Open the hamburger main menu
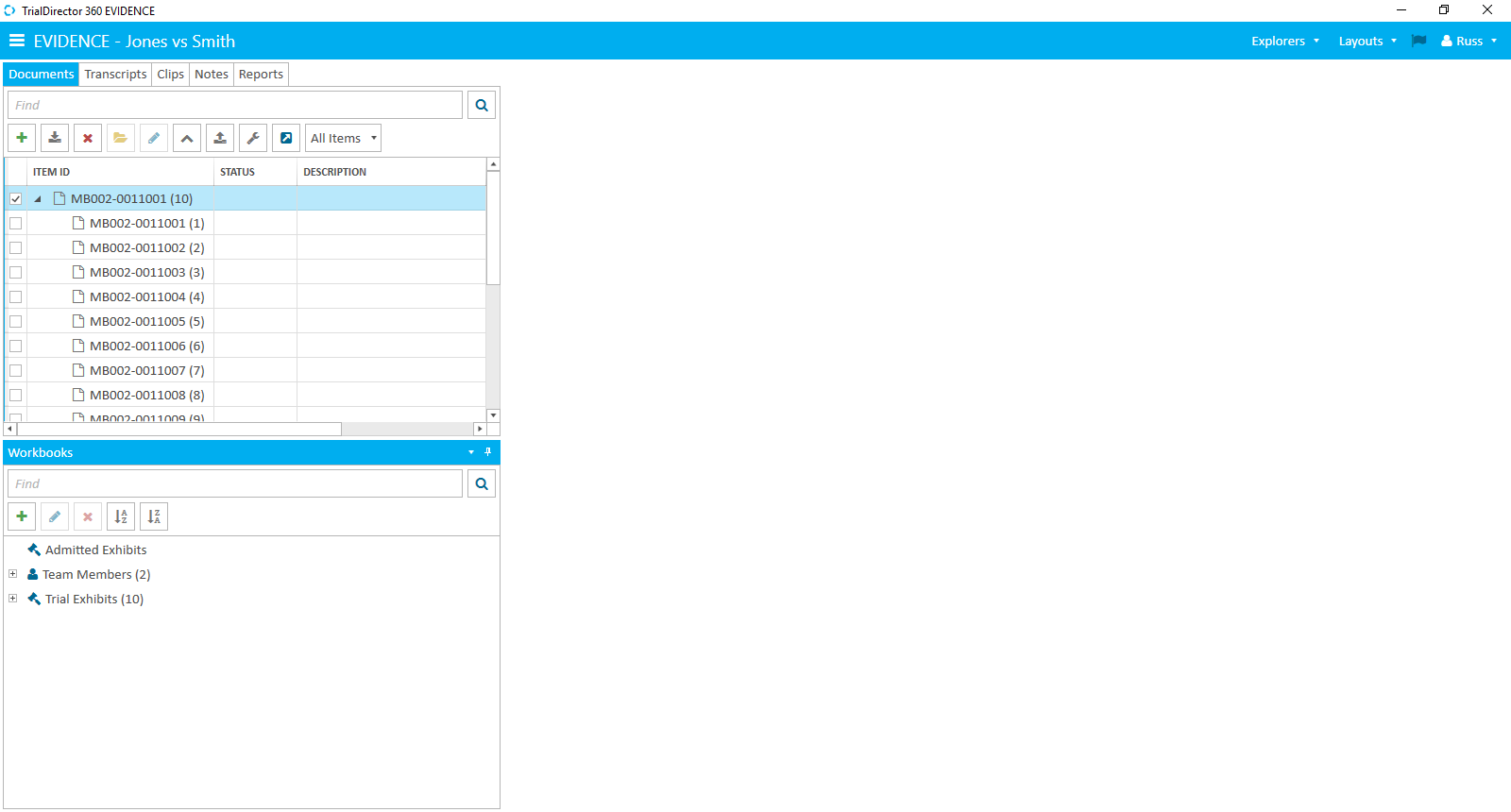The image size is (1511, 812). [x=17, y=41]
